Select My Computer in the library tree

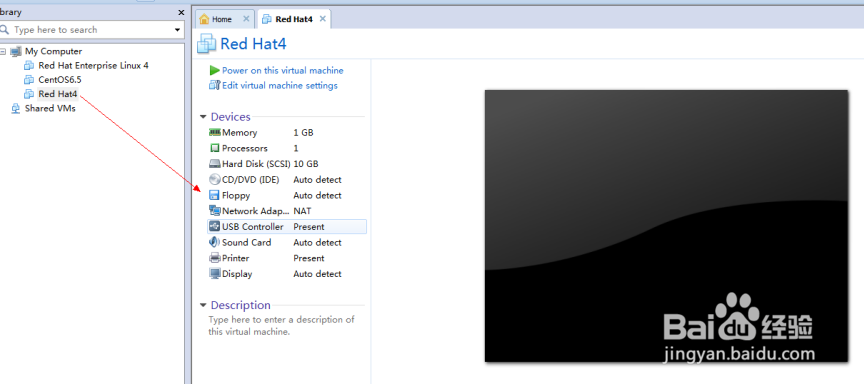click(53, 51)
